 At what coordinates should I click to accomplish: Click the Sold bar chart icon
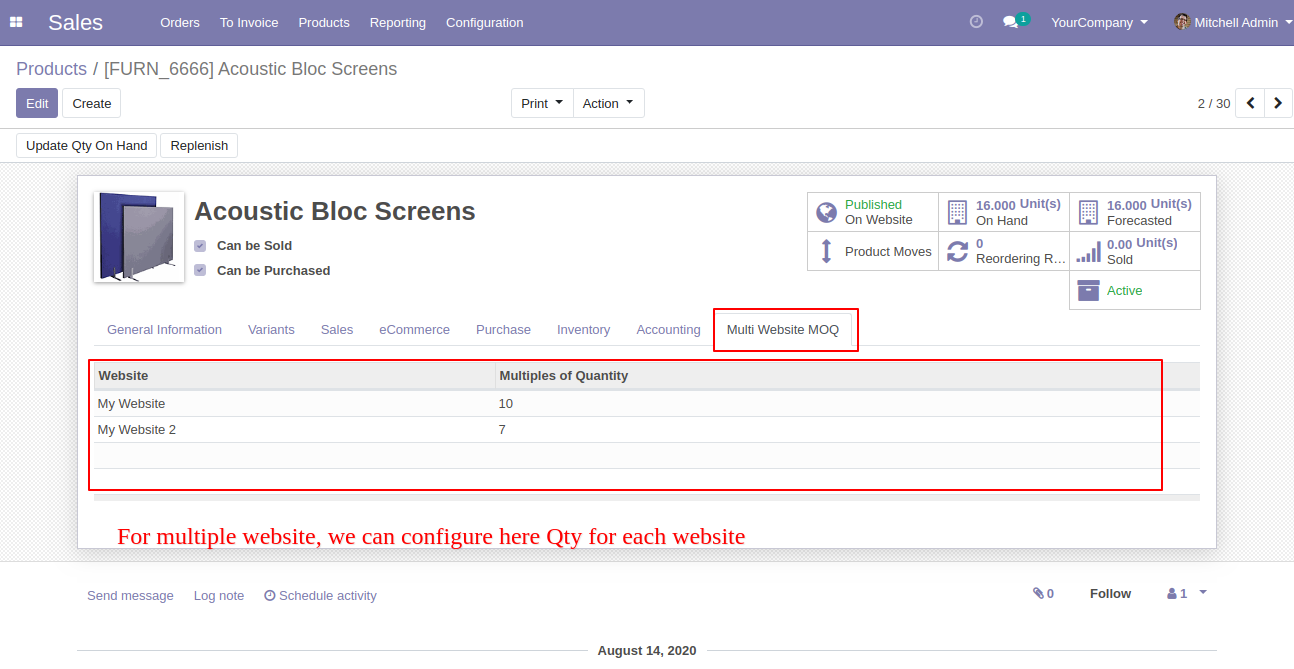coord(1088,251)
